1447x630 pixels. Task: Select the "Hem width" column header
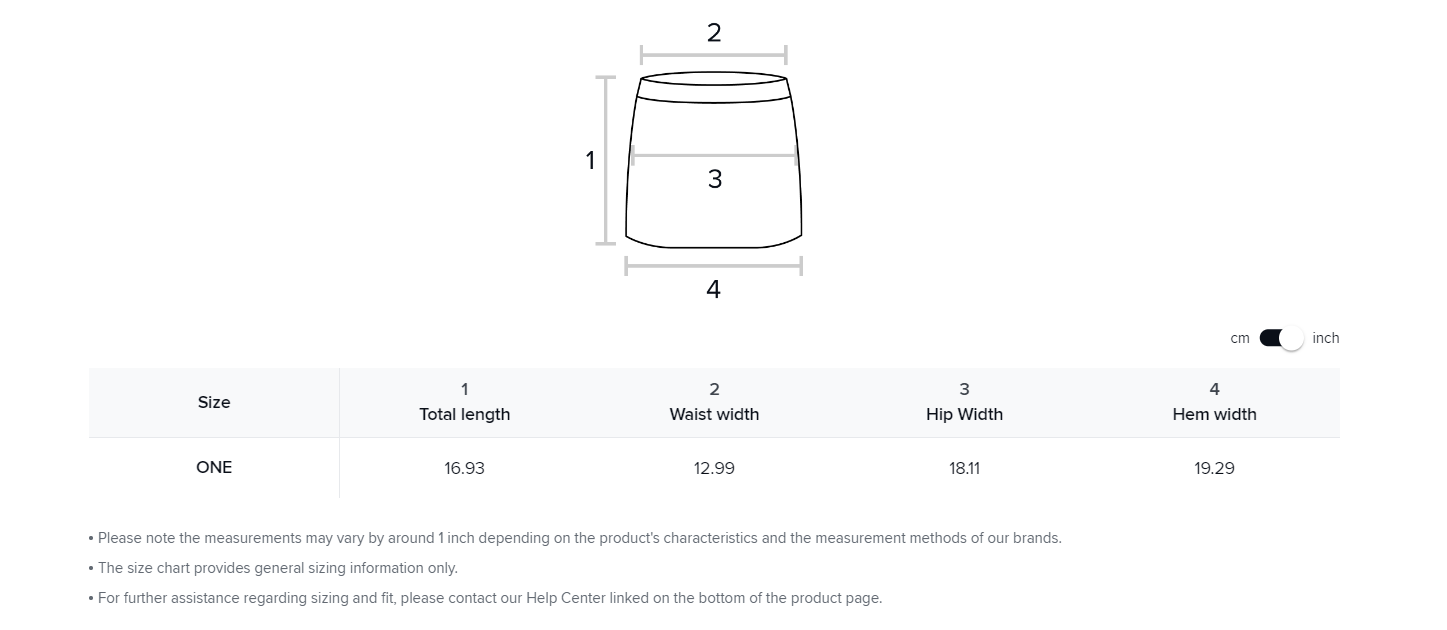[x=1214, y=414]
